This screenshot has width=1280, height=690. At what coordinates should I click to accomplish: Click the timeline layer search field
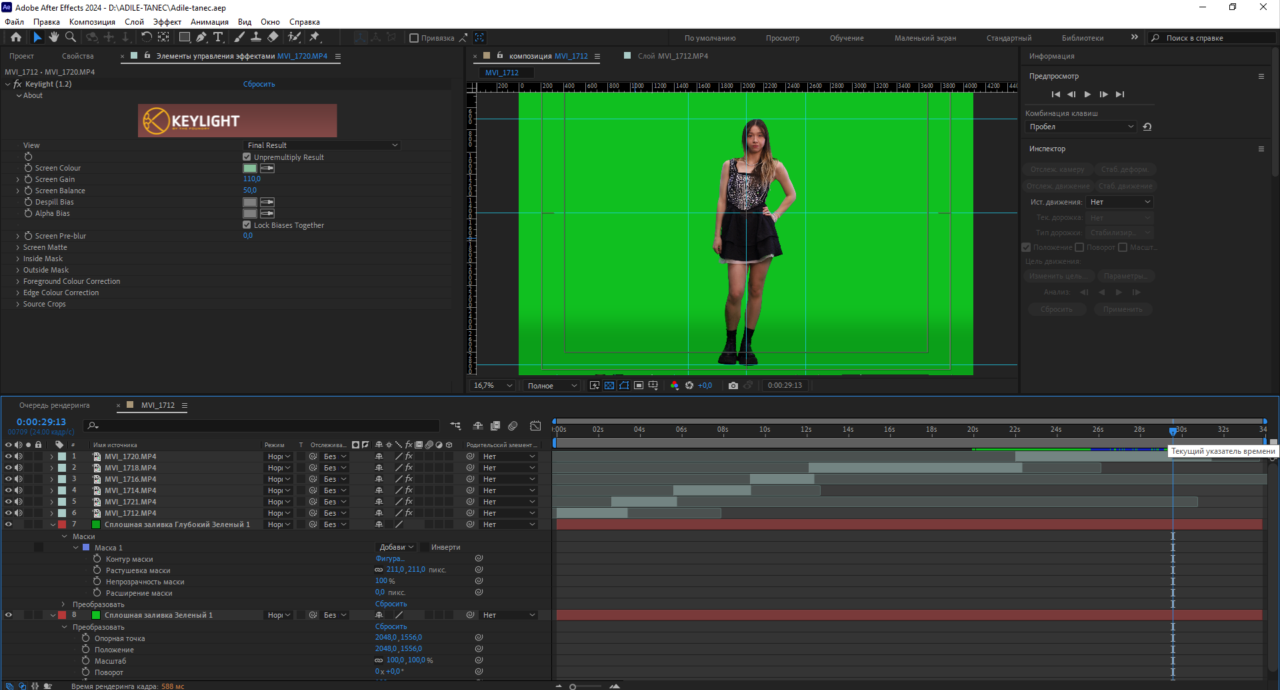(263, 426)
